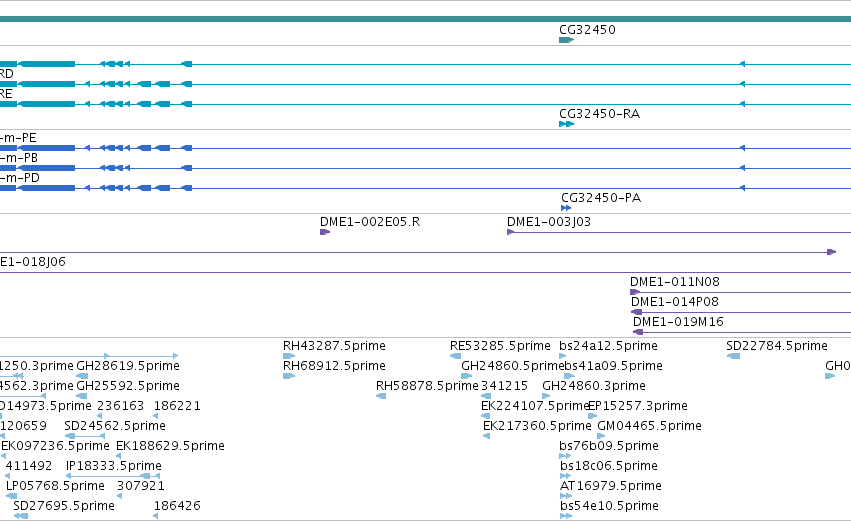Select the EP15257.3prime EST label
Image resolution: width=851 pixels, height=521 pixels.
(638, 406)
